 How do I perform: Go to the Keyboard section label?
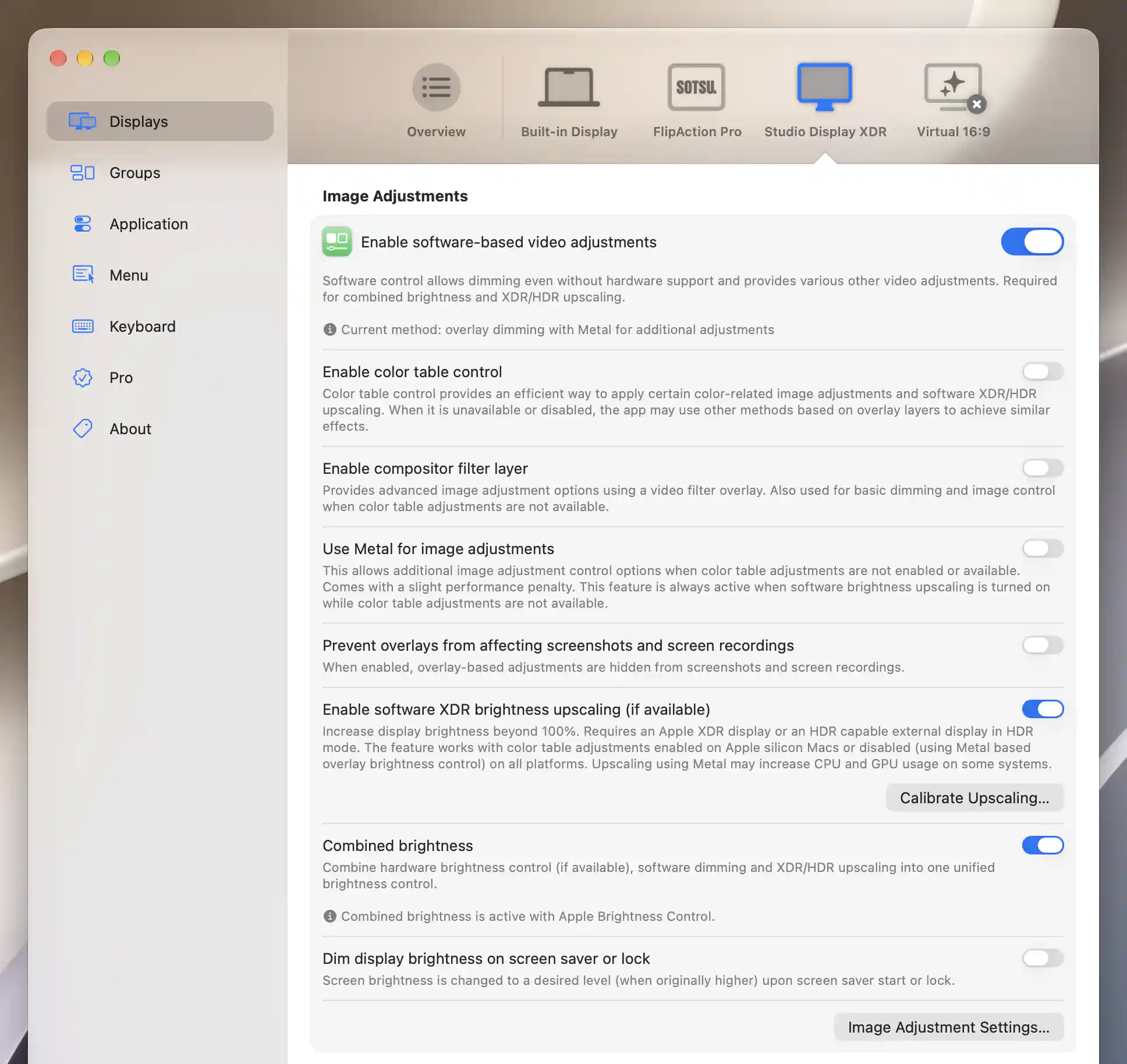pyautogui.click(x=142, y=327)
